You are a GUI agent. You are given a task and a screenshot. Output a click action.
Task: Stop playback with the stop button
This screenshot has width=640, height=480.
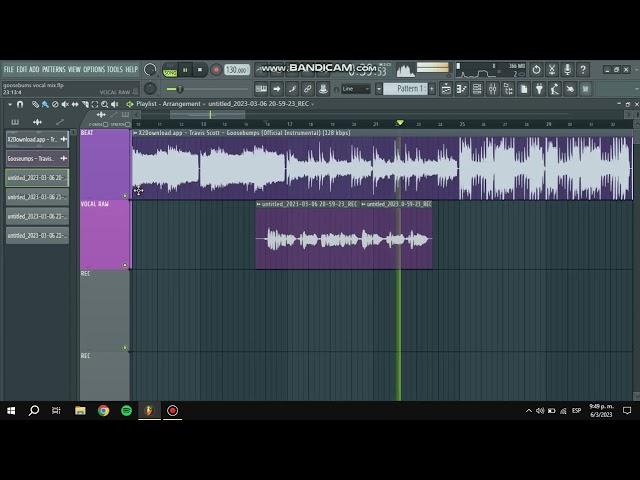coord(200,70)
